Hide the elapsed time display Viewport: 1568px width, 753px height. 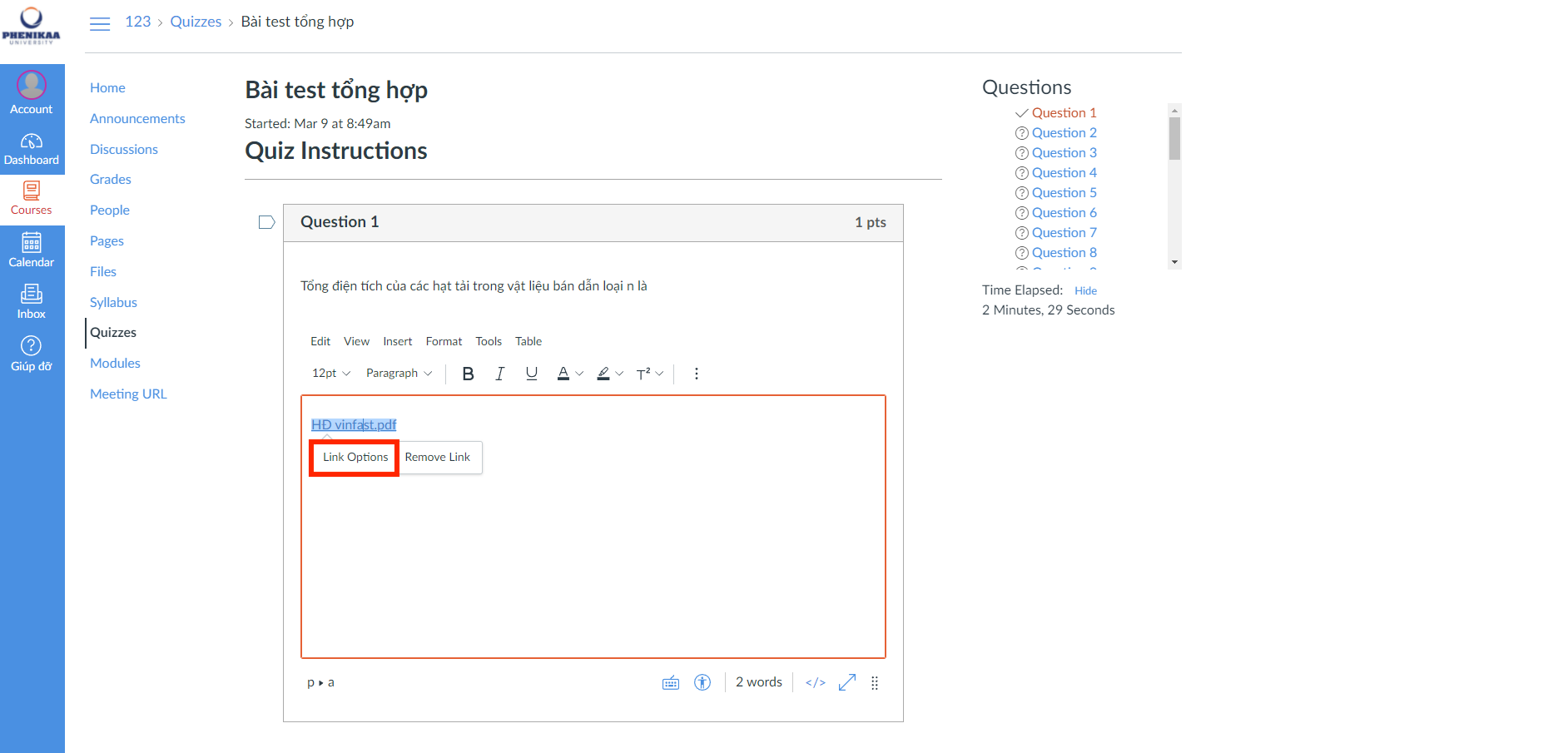[1085, 290]
